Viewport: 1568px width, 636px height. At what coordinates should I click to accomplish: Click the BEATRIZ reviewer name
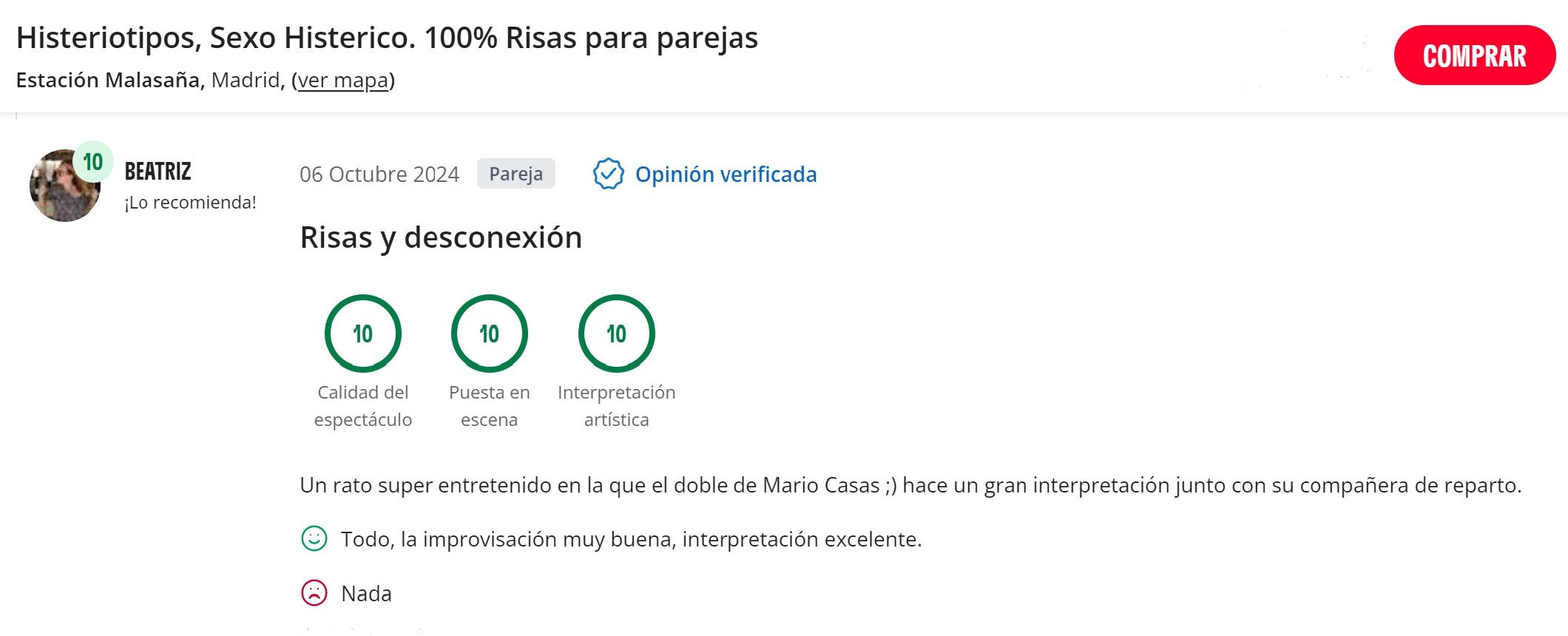(158, 171)
